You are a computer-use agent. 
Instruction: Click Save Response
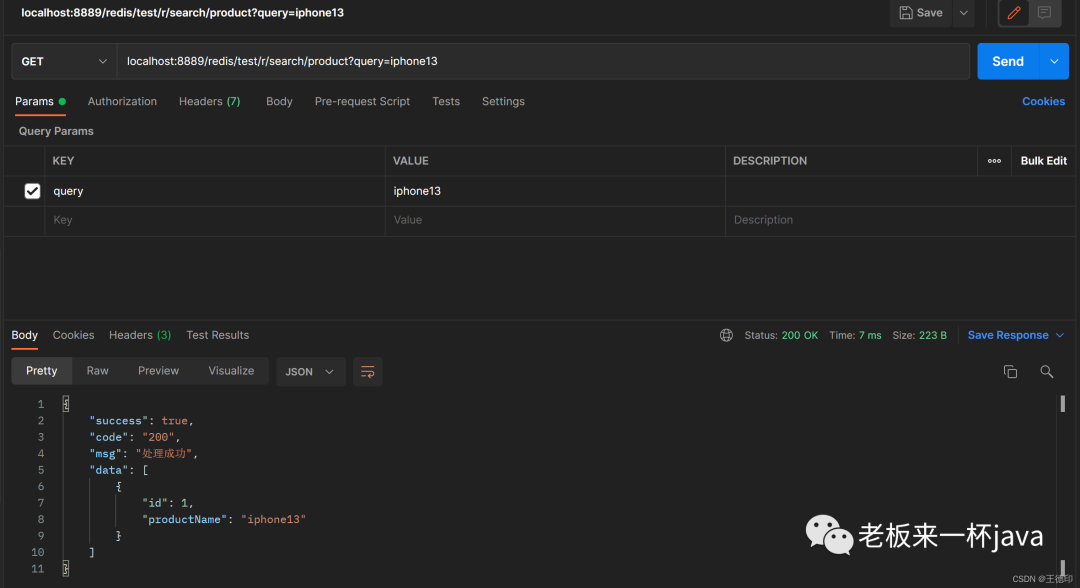coord(1008,335)
